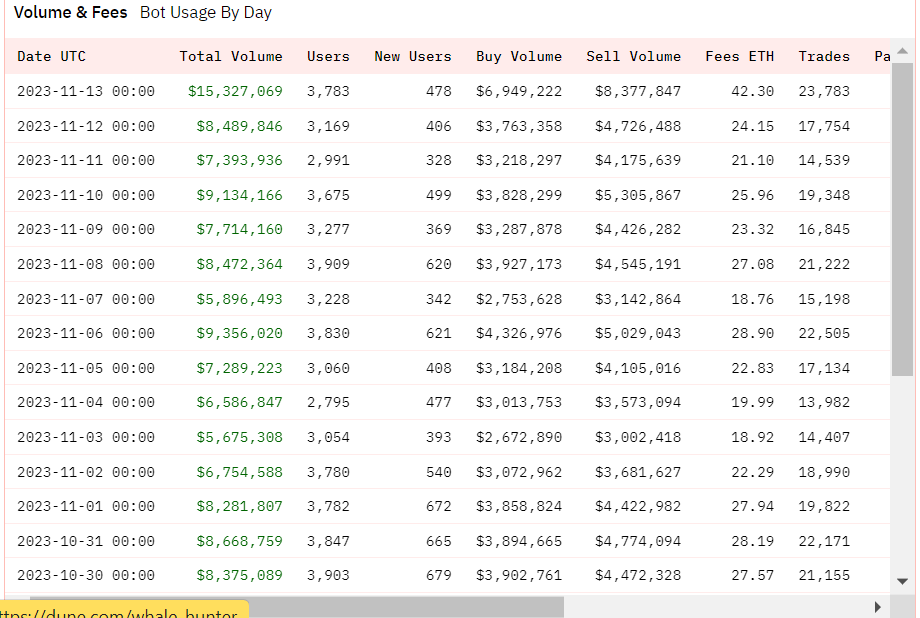Select total volume $15,327,069

[235, 91]
